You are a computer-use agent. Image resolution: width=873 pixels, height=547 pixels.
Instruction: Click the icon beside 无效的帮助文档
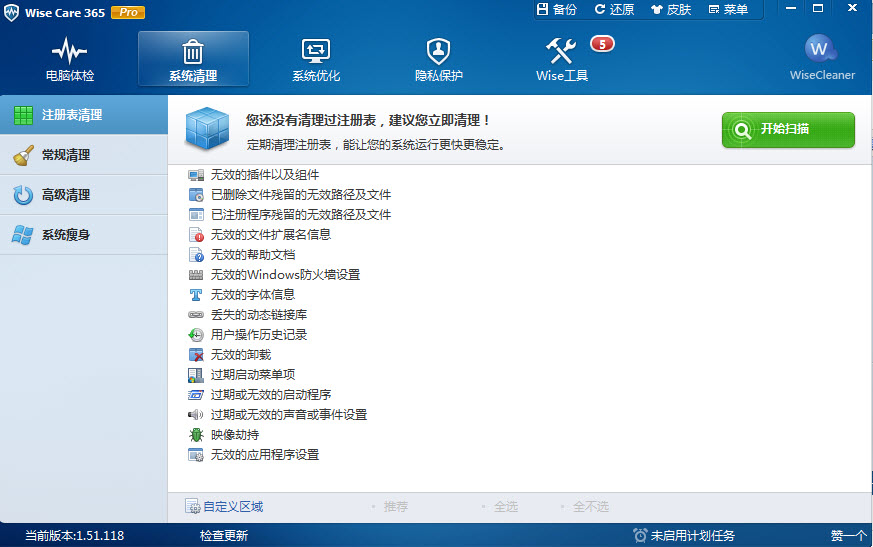pyautogui.click(x=196, y=255)
